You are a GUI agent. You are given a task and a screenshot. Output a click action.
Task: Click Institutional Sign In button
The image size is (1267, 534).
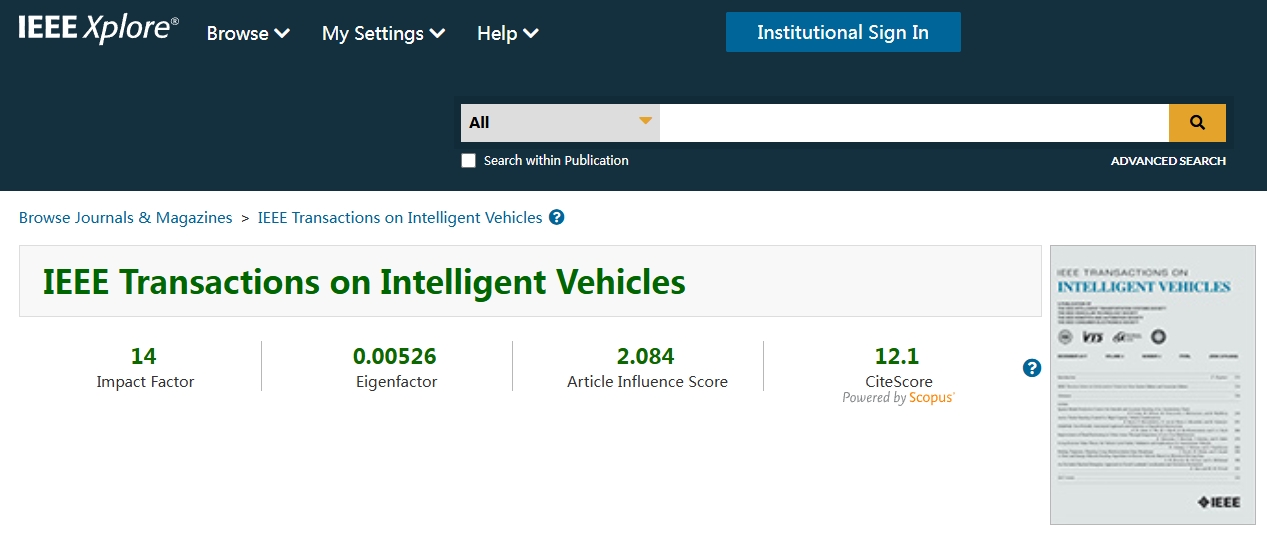click(843, 32)
